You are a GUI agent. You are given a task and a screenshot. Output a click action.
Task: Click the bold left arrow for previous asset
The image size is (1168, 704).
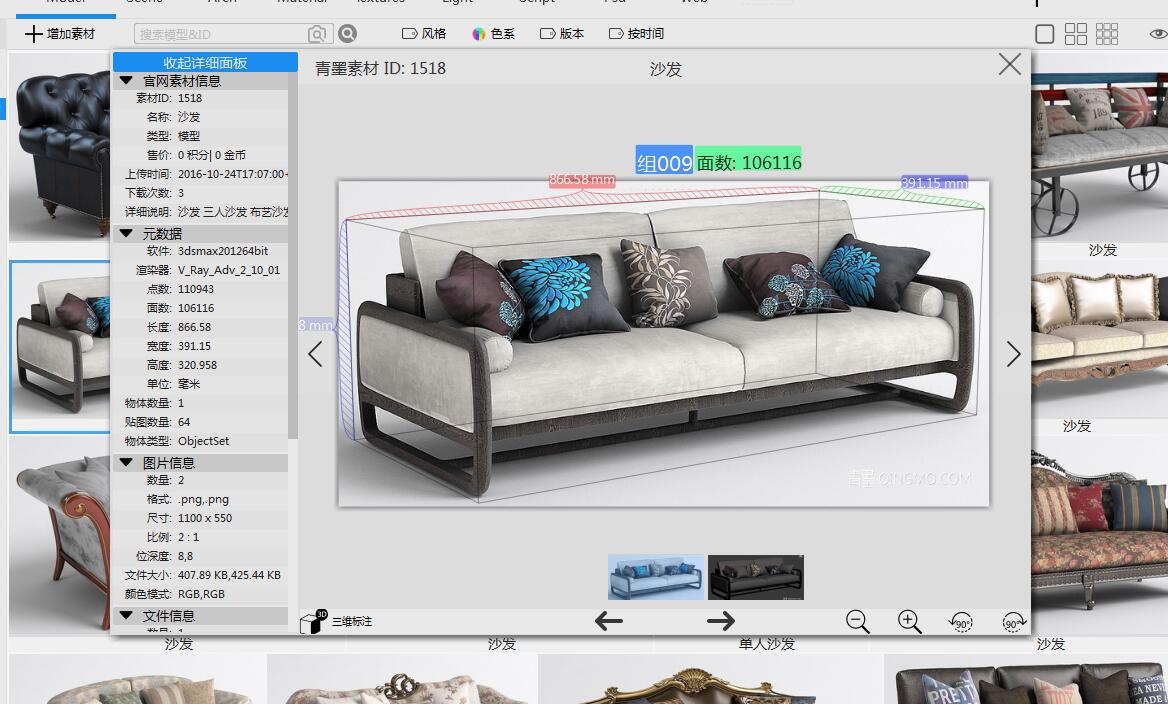(609, 621)
